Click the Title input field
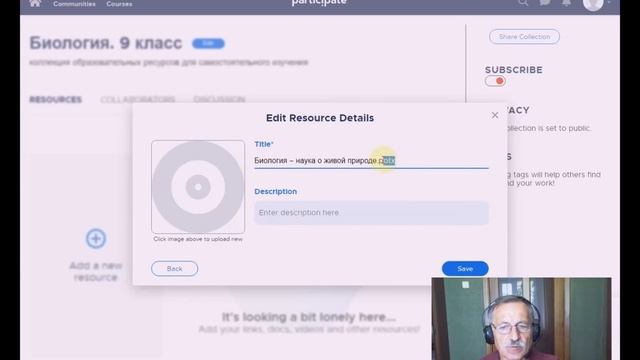Image resolution: width=640 pixels, height=360 pixels. pyautogui.click(x=371, y=160)
